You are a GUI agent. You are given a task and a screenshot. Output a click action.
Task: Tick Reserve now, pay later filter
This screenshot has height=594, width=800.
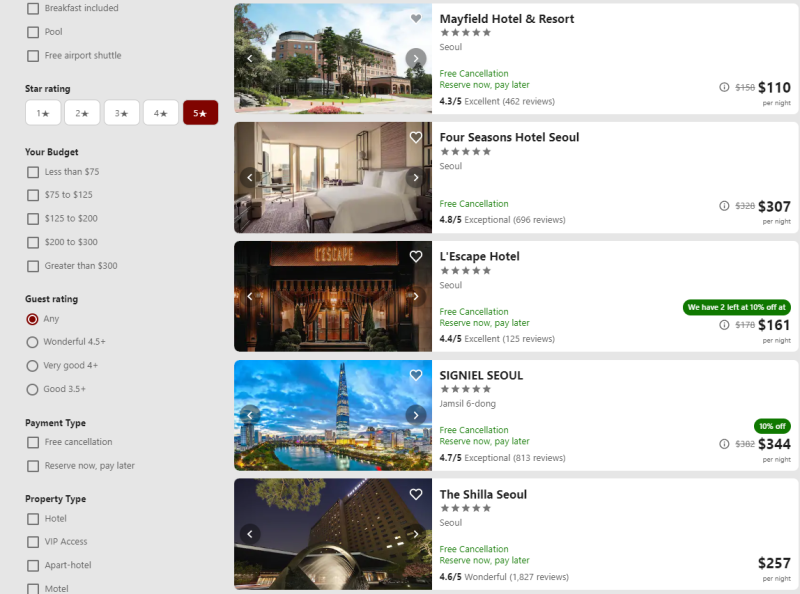click(33, 466)
